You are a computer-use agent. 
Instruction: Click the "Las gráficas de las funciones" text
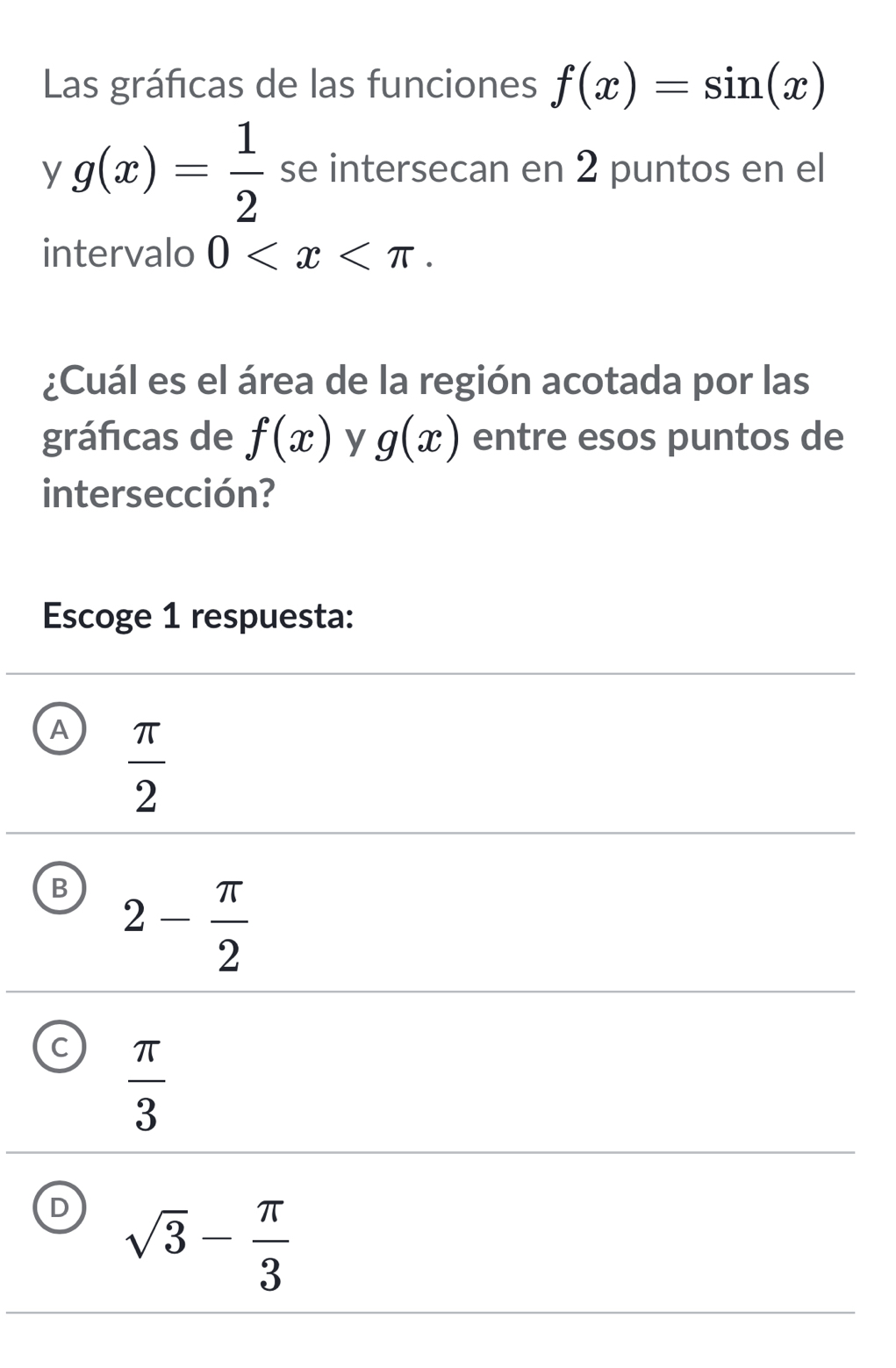(x=290, y=86)
